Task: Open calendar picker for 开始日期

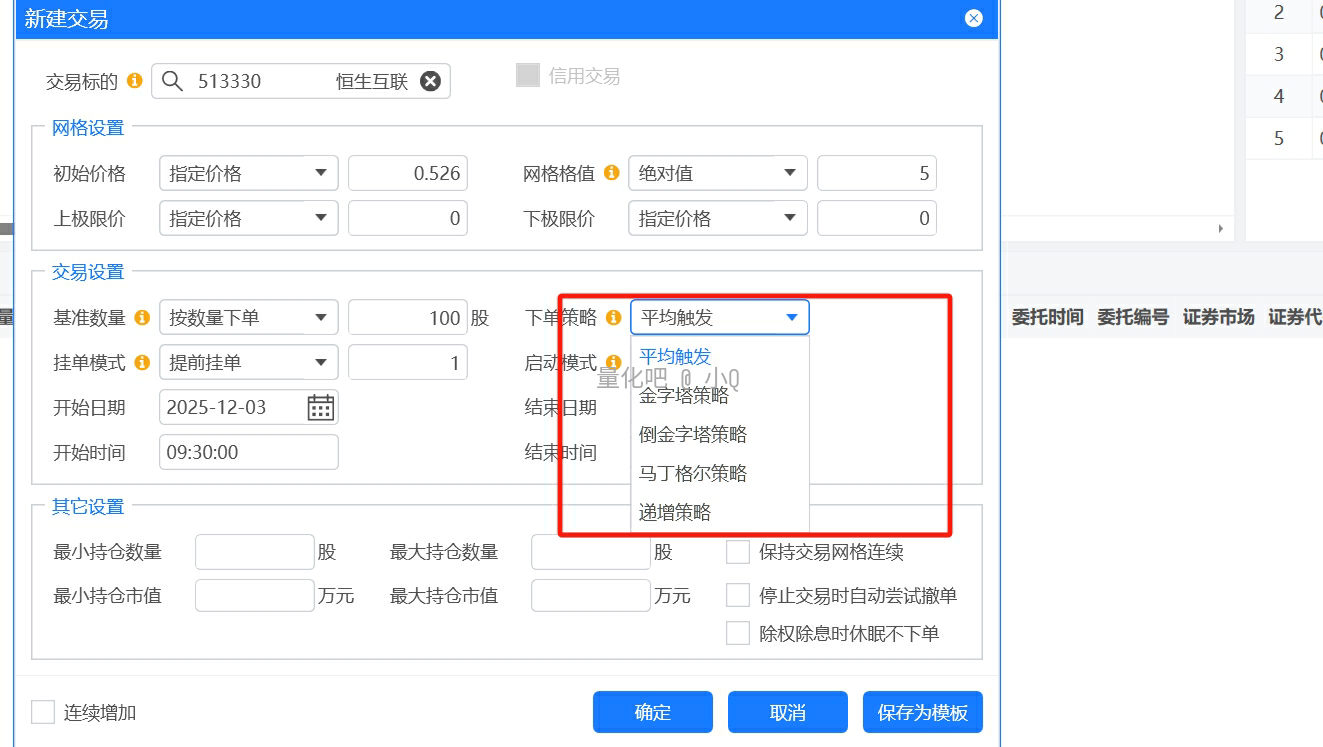Action: pyautogui.click(x=320, y=407)
